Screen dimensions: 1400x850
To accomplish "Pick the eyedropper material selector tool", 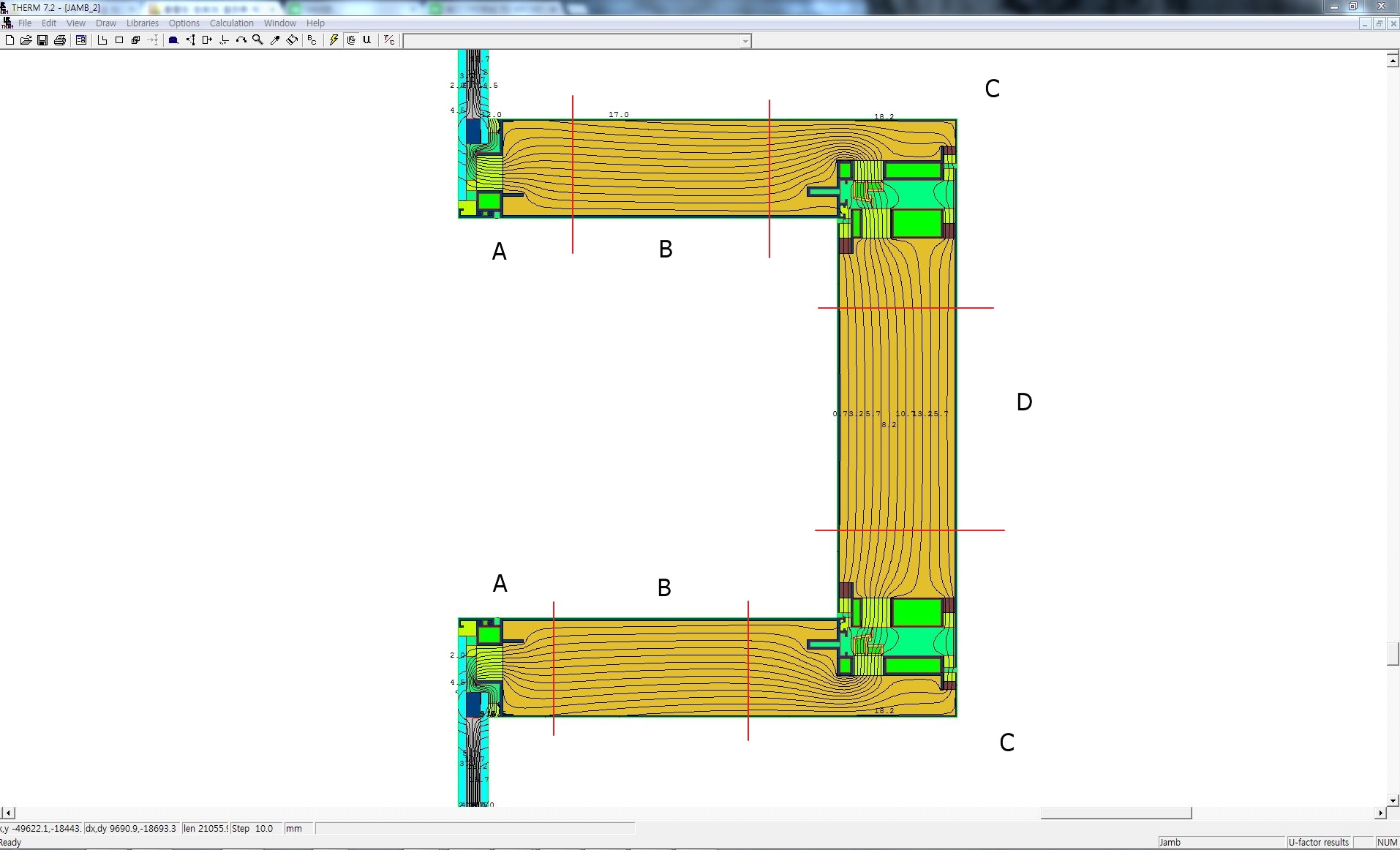I will pyautogui.click(x=275, y=40).
